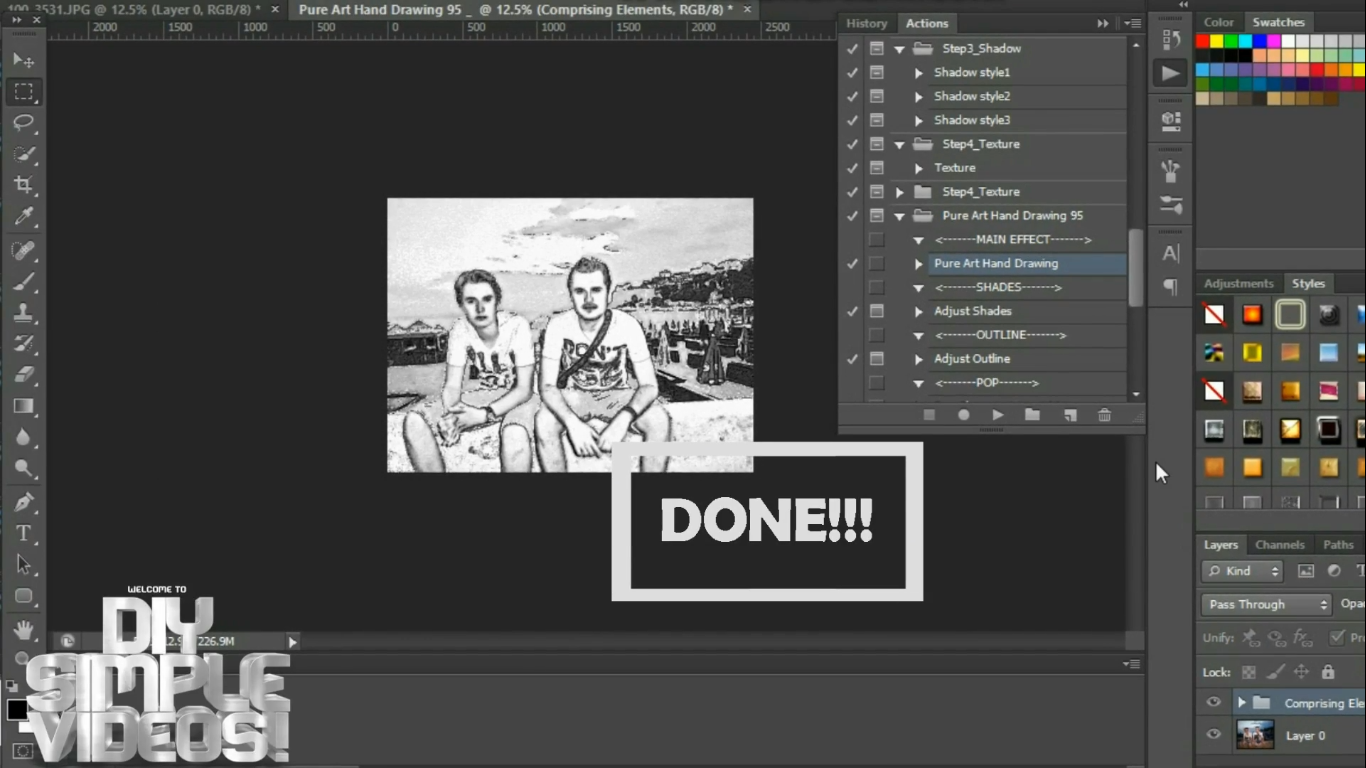Hide the Comprising Elements group layer
Viewport: 1366px width, 768px height.
click(1213, 703)
